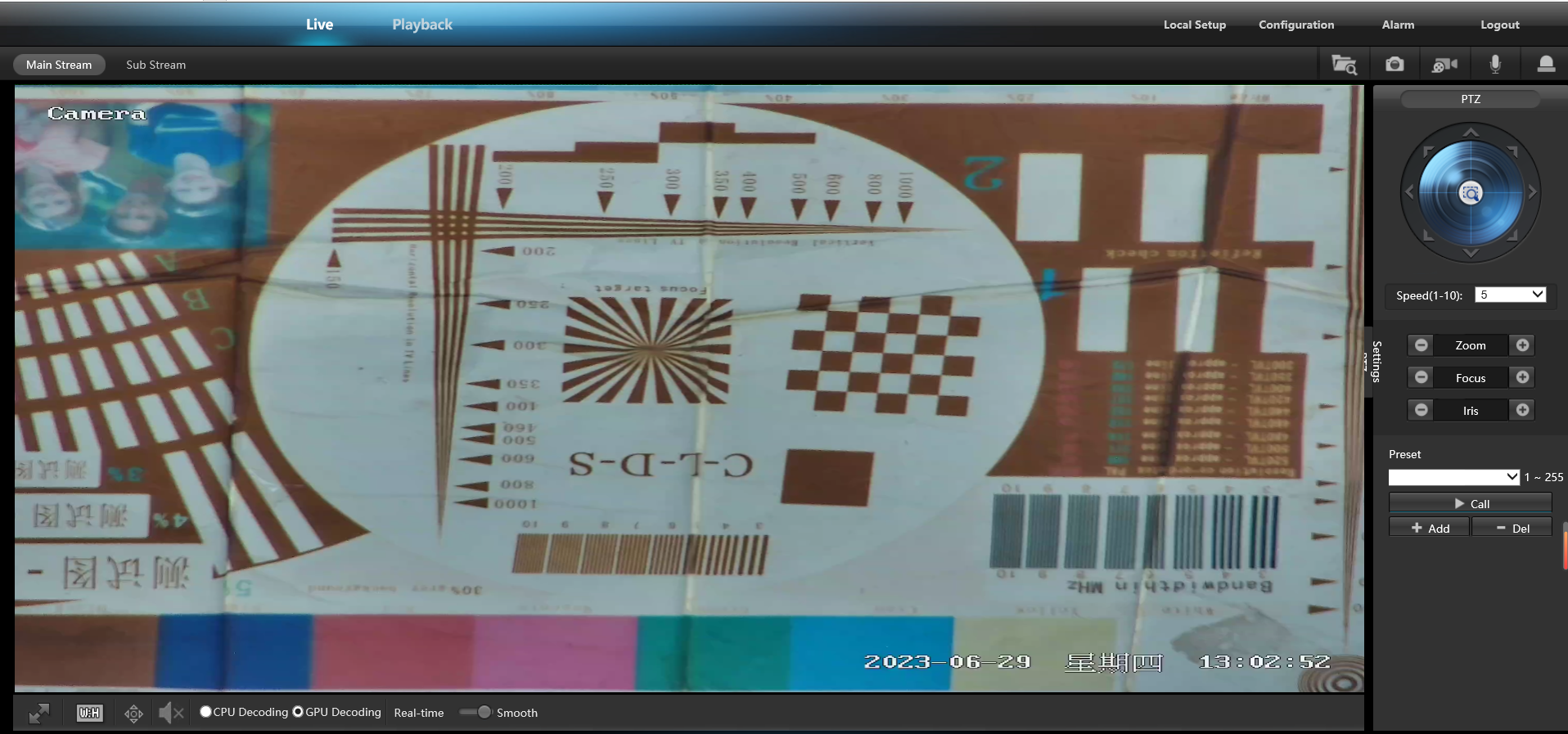Enable two-way audio with the microphone icon

point(1495,65)
